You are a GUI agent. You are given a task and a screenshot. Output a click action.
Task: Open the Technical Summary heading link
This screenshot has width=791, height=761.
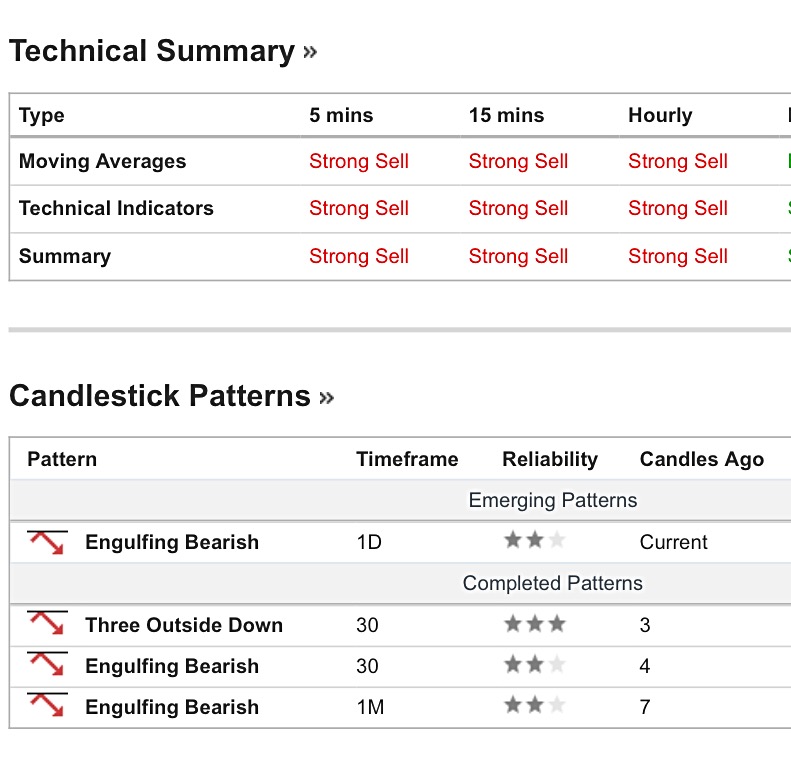click(152, 51)
